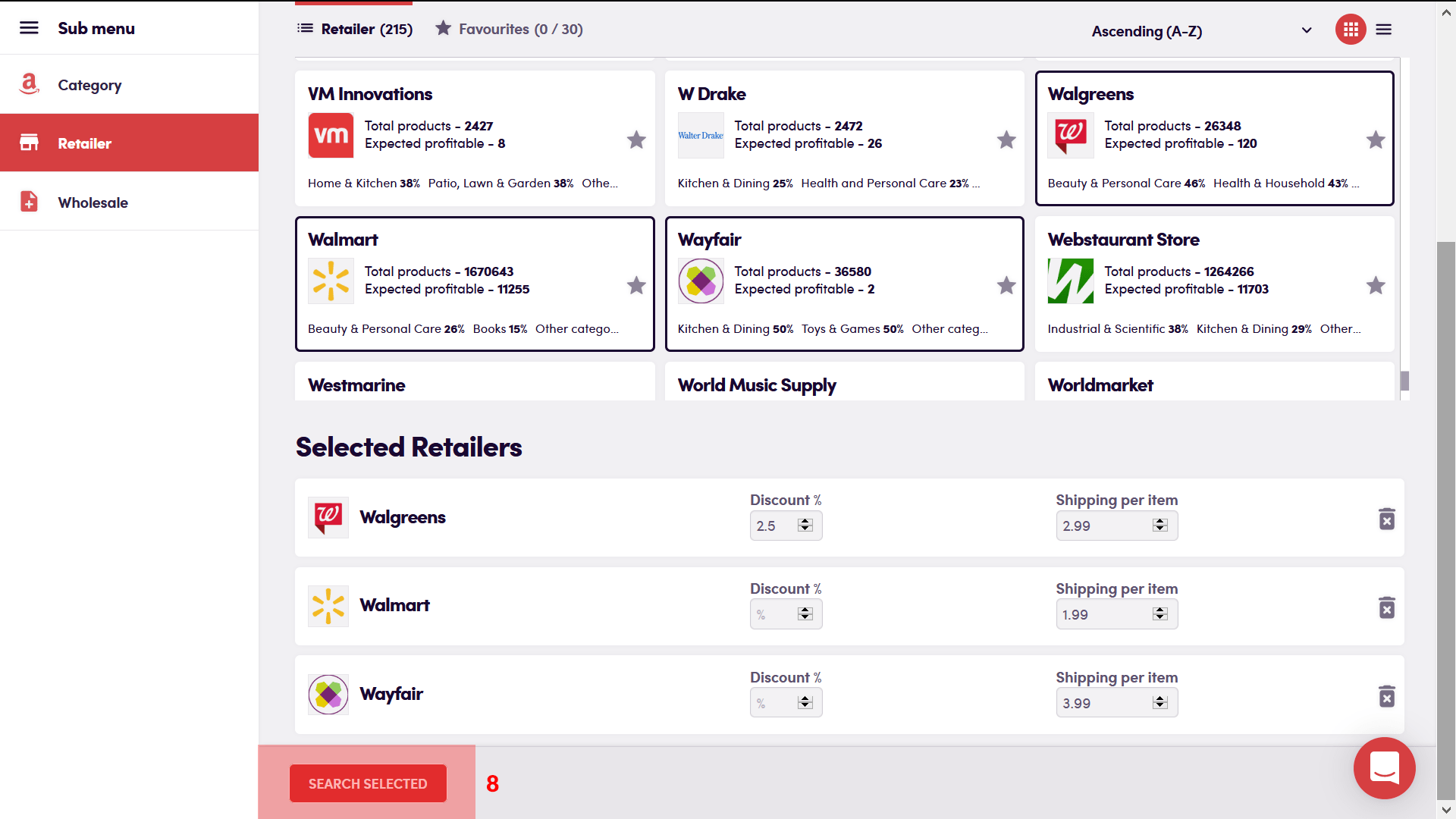This screenshot has height=819, width=1456.
Task: Click the page scroll down arrow
Action: point(1446,809)
